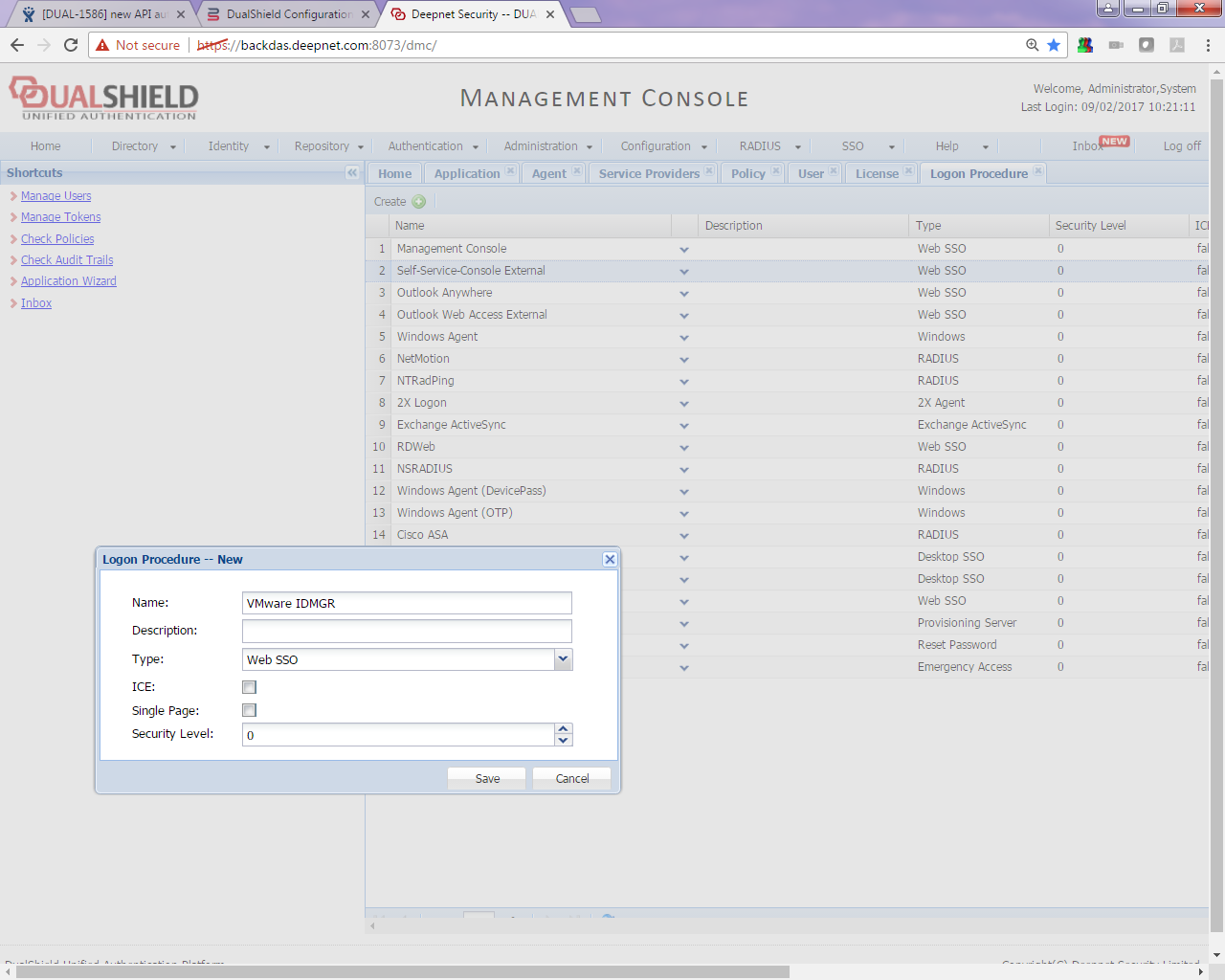
Task: Increase Security Level with up arrow
Action: point(563,729)
